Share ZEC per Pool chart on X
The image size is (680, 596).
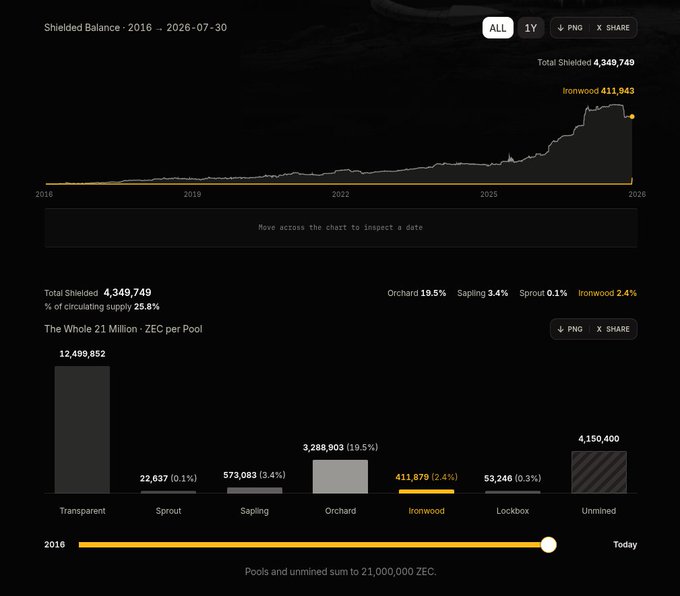click(x=613, y=329)
